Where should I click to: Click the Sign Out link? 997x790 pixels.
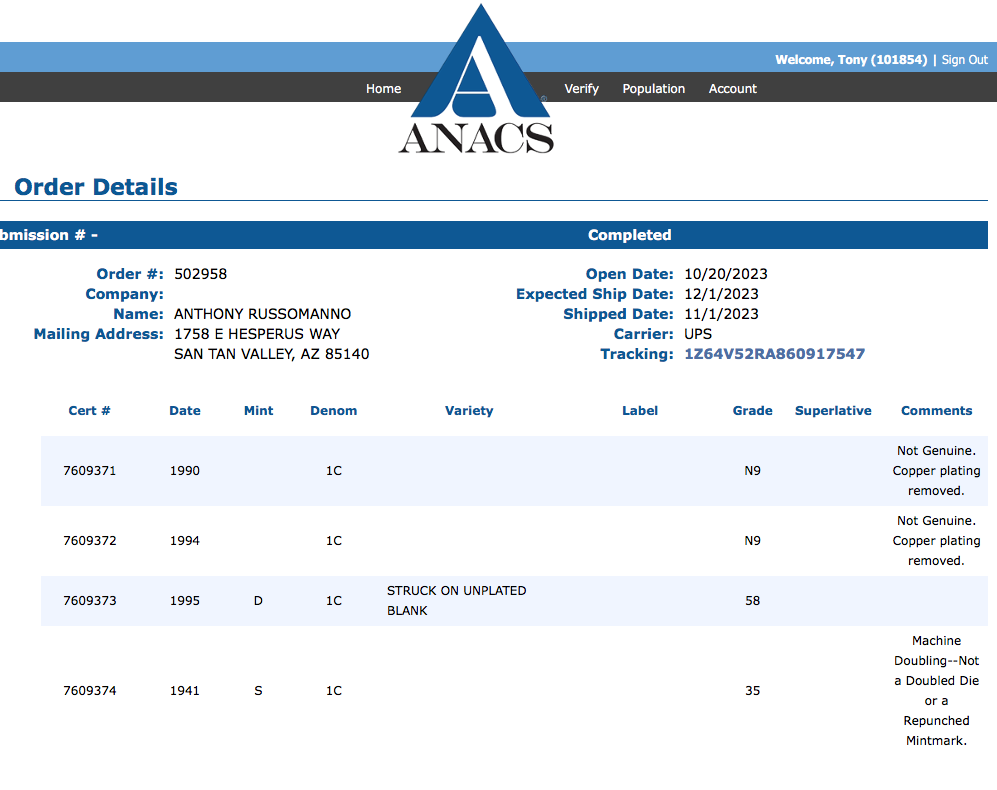pyautogui.click(x=964, y=60)
